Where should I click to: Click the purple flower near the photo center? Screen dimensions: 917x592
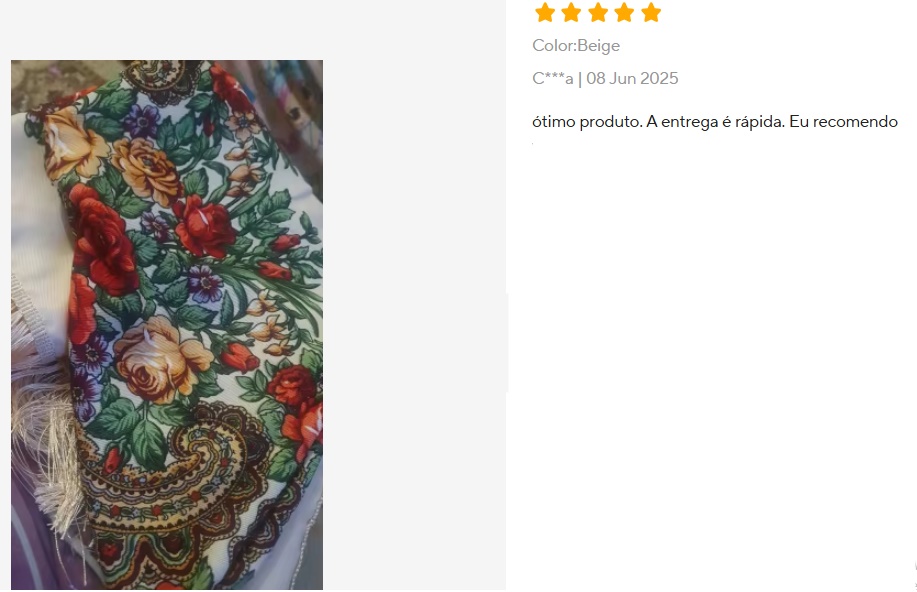click(x=205, y=284)
